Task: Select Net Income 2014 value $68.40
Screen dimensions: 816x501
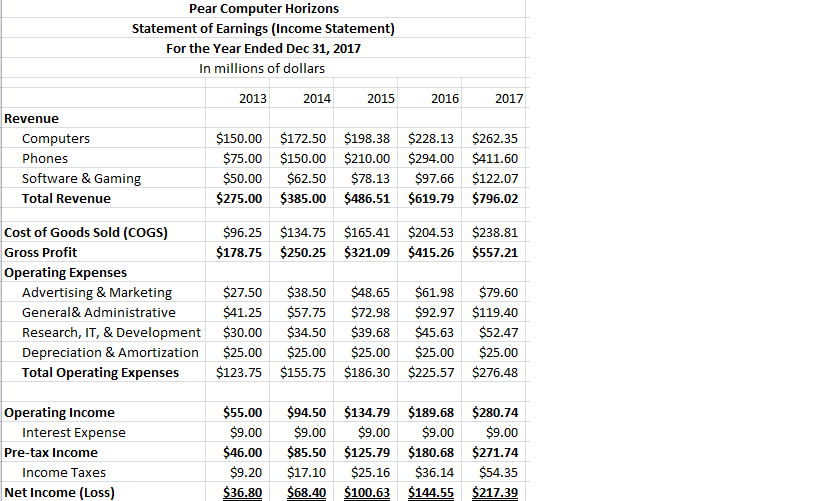Action: 307,493
